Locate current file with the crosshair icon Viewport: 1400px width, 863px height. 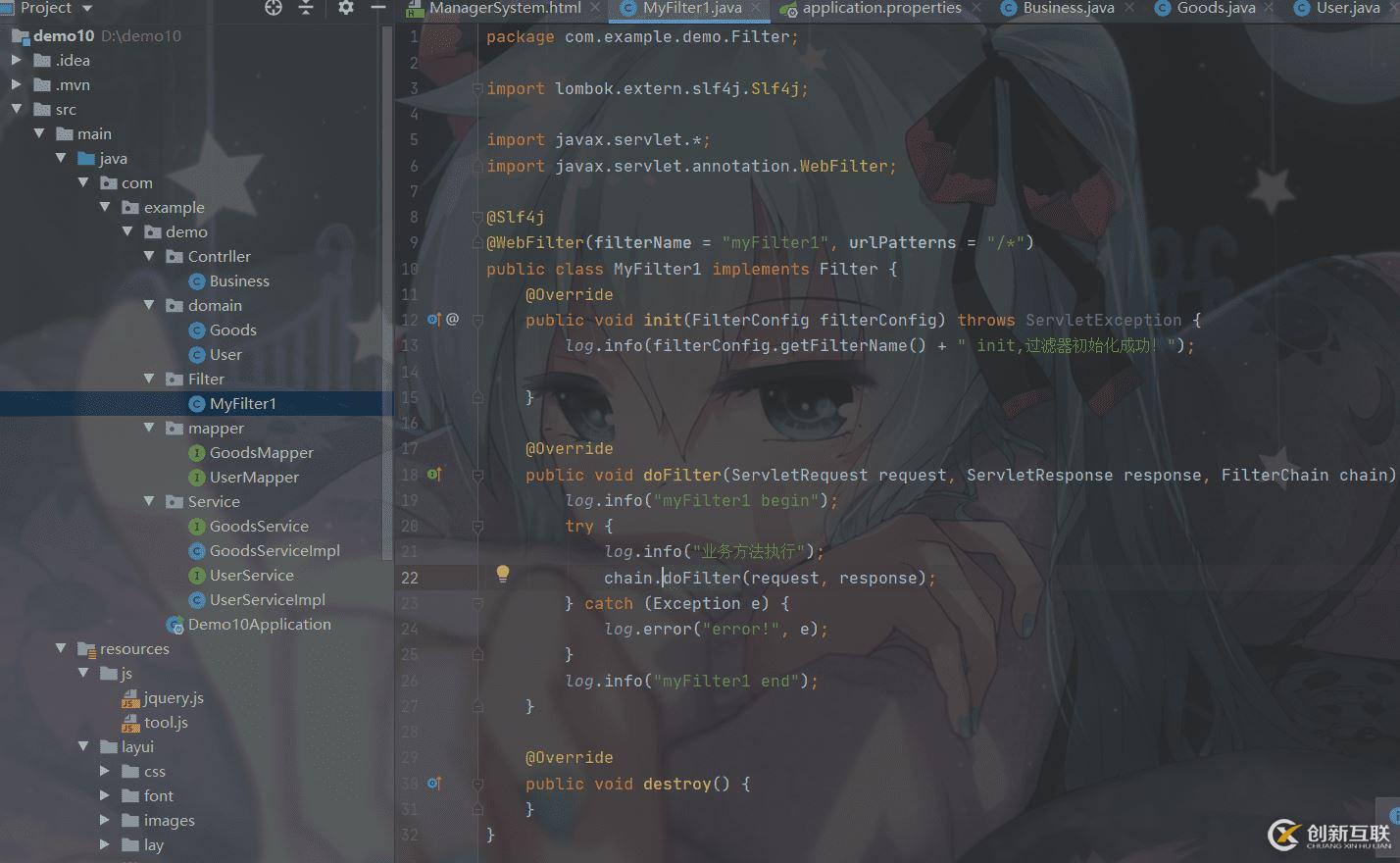click(x=274, y=8)
